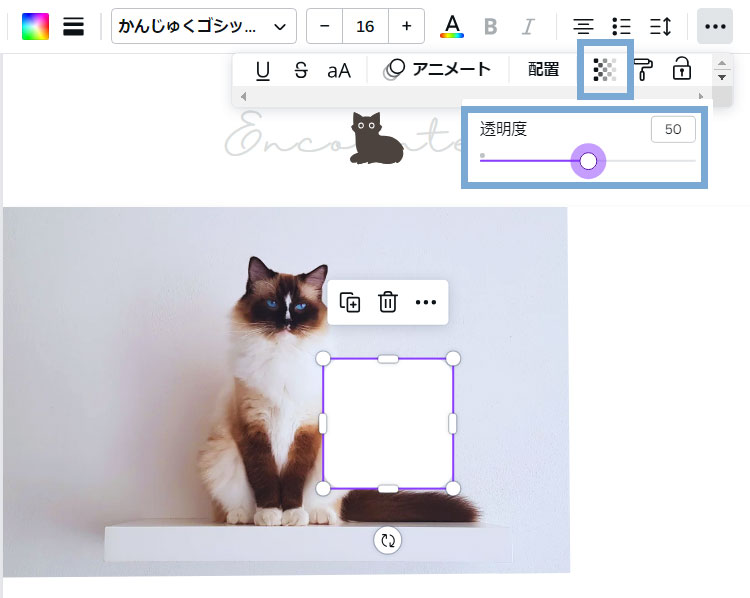Click the rotate handle below the square

point(387,541)
